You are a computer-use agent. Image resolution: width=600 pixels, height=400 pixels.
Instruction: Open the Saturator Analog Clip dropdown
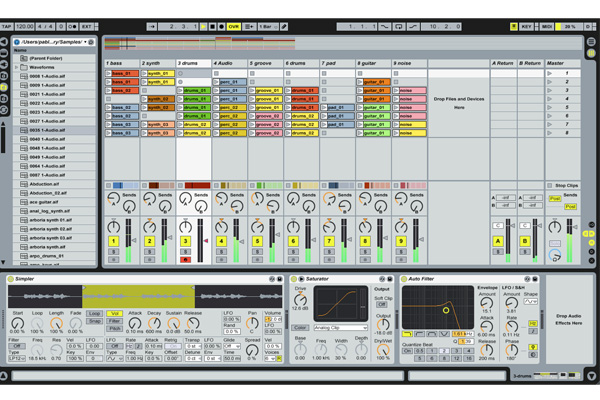tap(341, 328)
